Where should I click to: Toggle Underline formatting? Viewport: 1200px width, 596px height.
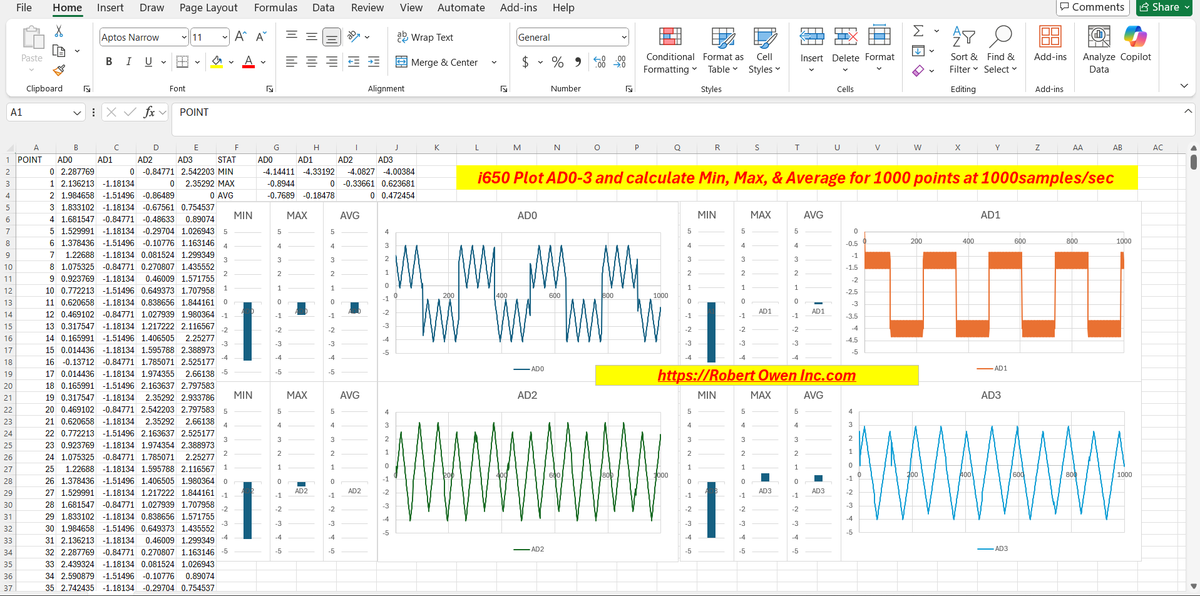(x=148, y=62)
